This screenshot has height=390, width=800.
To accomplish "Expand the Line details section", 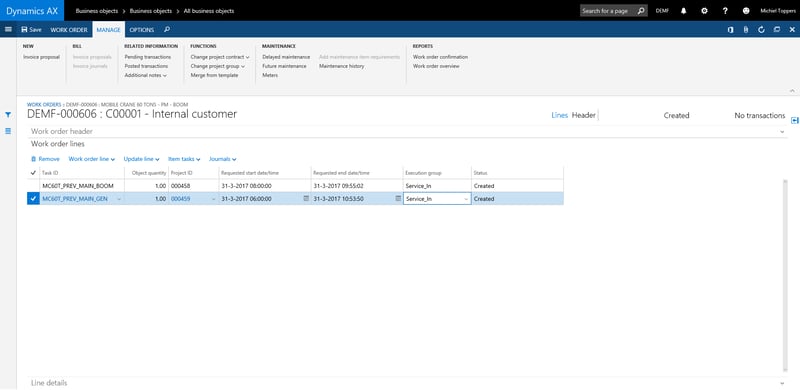I will tap(407, 383).
